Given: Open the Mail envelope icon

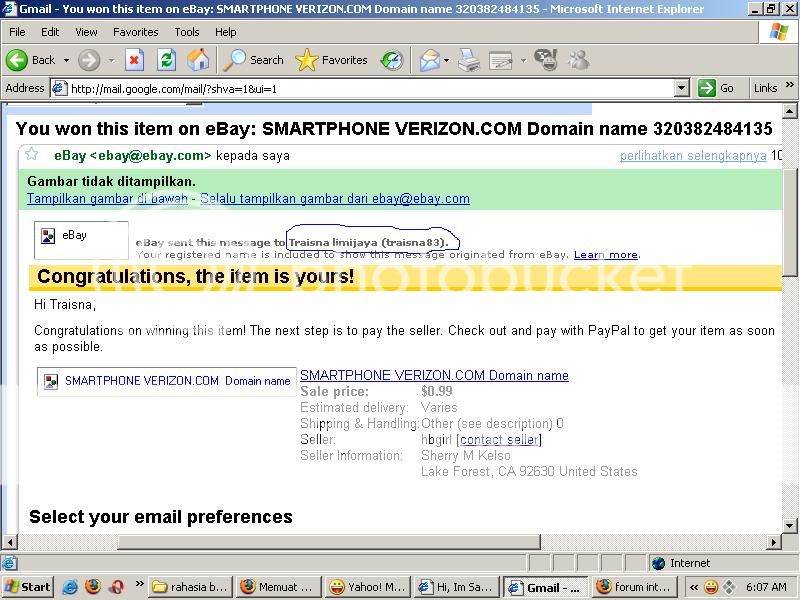Looking at the screenshot, I should (430, 60).
